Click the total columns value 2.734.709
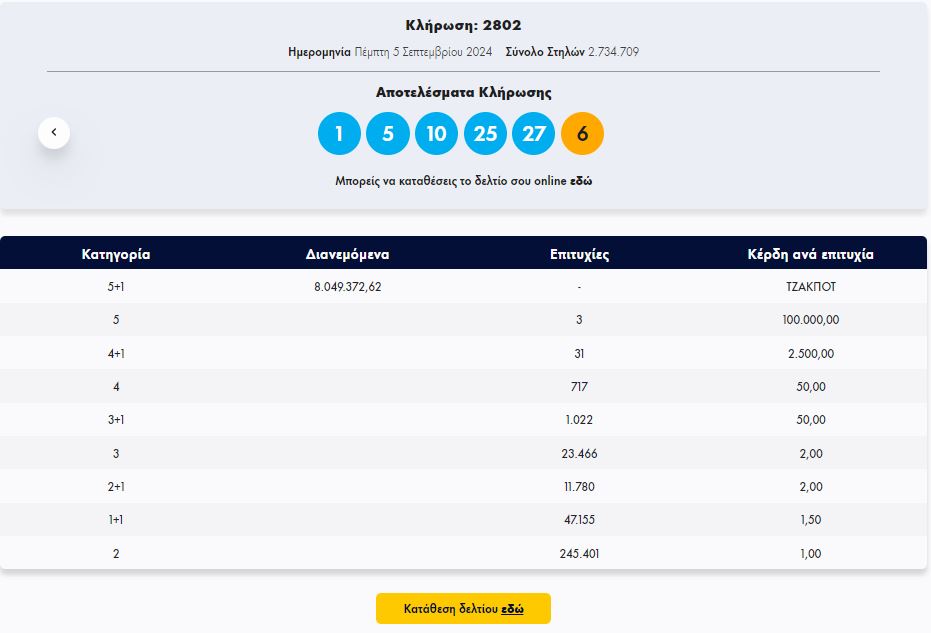The width and height of the screenshot is (931, 633). [613, 52]
